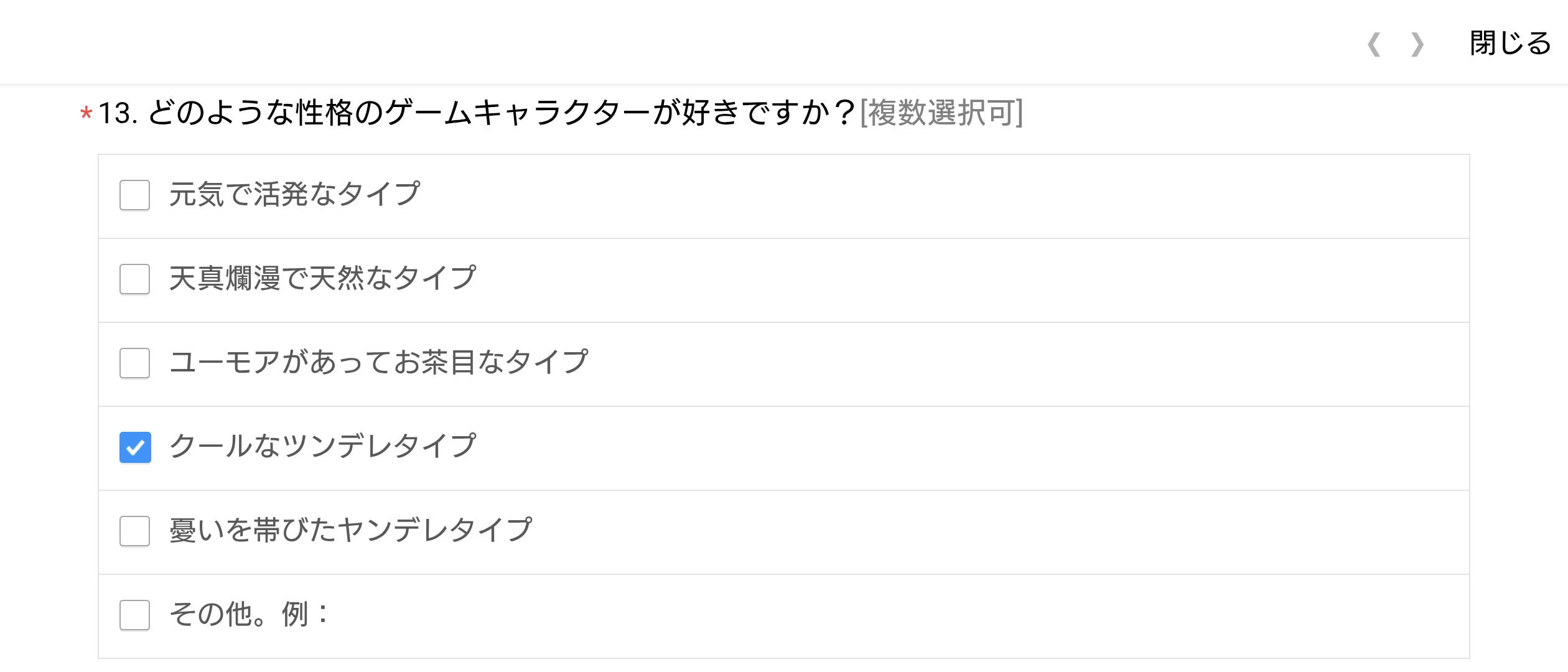Go to the previous question with left chevron

[1374, 45]
